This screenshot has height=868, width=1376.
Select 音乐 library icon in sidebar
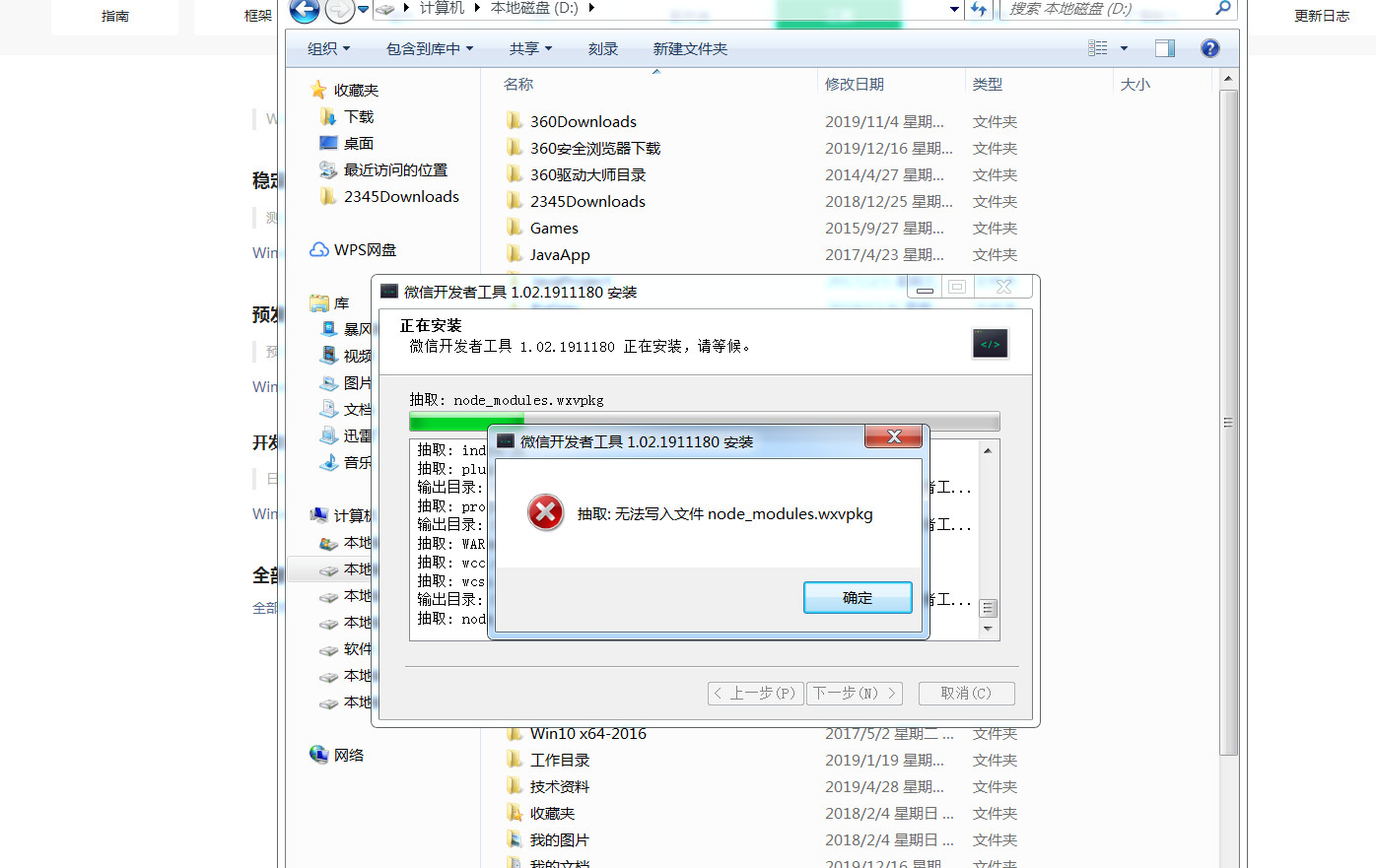pos(329,462)
